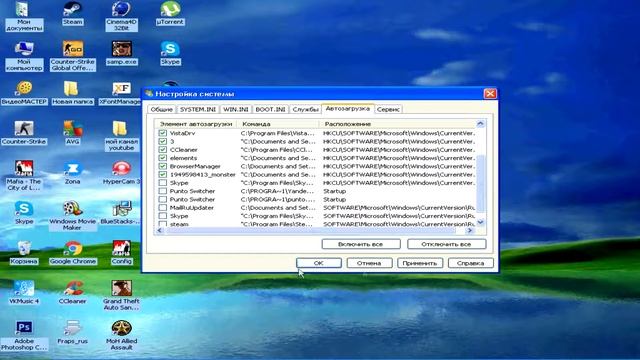Click the Отключить все button
640x360 pixels.
pos(447,244)
